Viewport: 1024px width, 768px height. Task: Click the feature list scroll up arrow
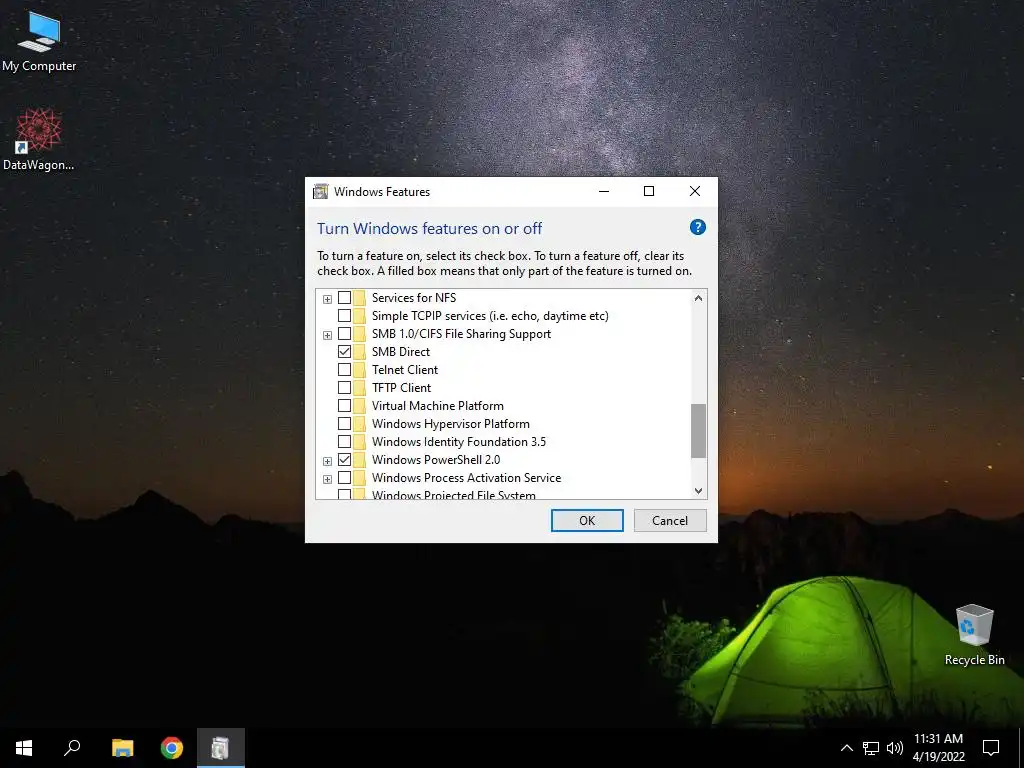[698, 298]
